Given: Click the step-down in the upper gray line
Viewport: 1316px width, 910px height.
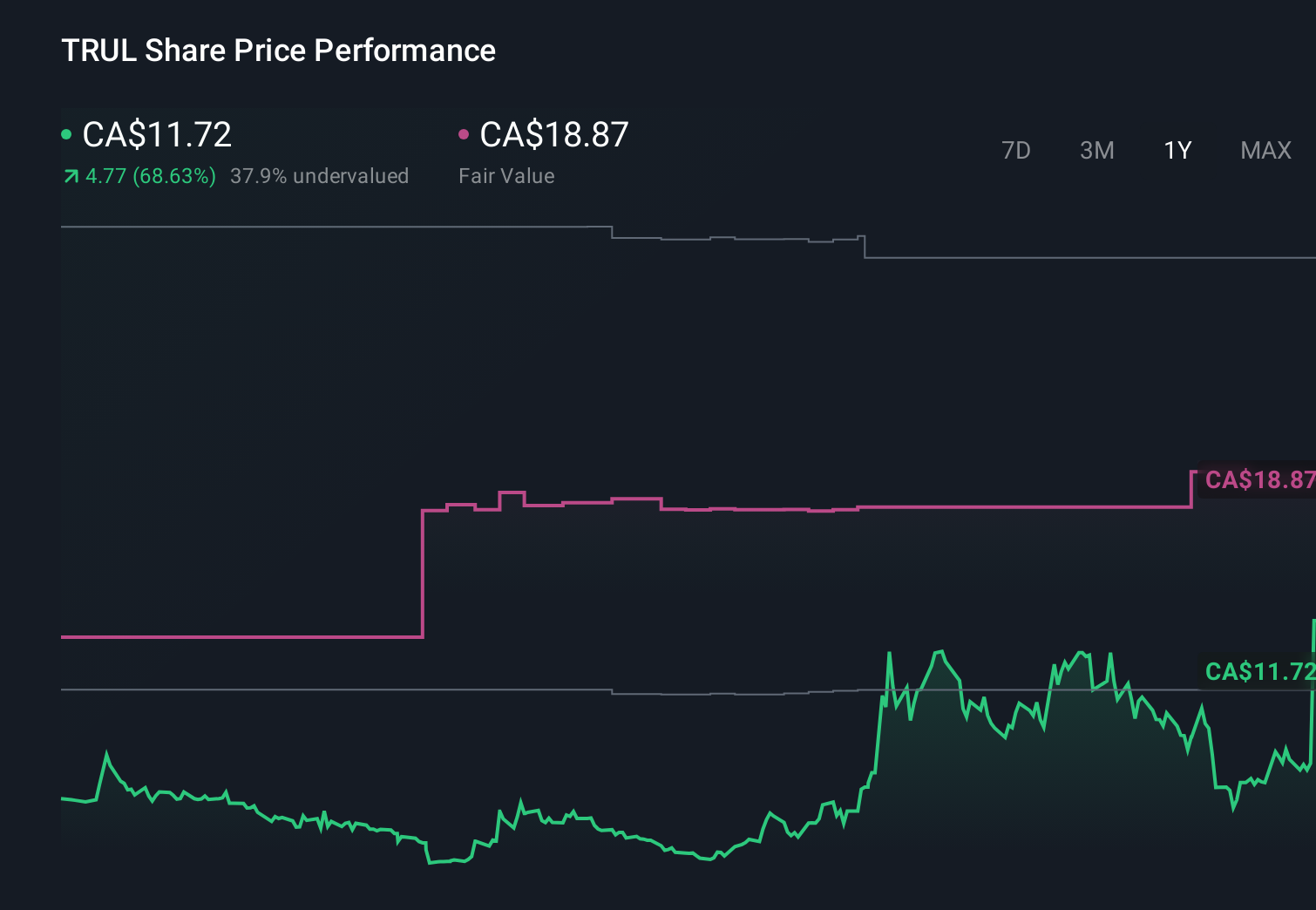Looking at the screenshot, I should pos(865,247).
